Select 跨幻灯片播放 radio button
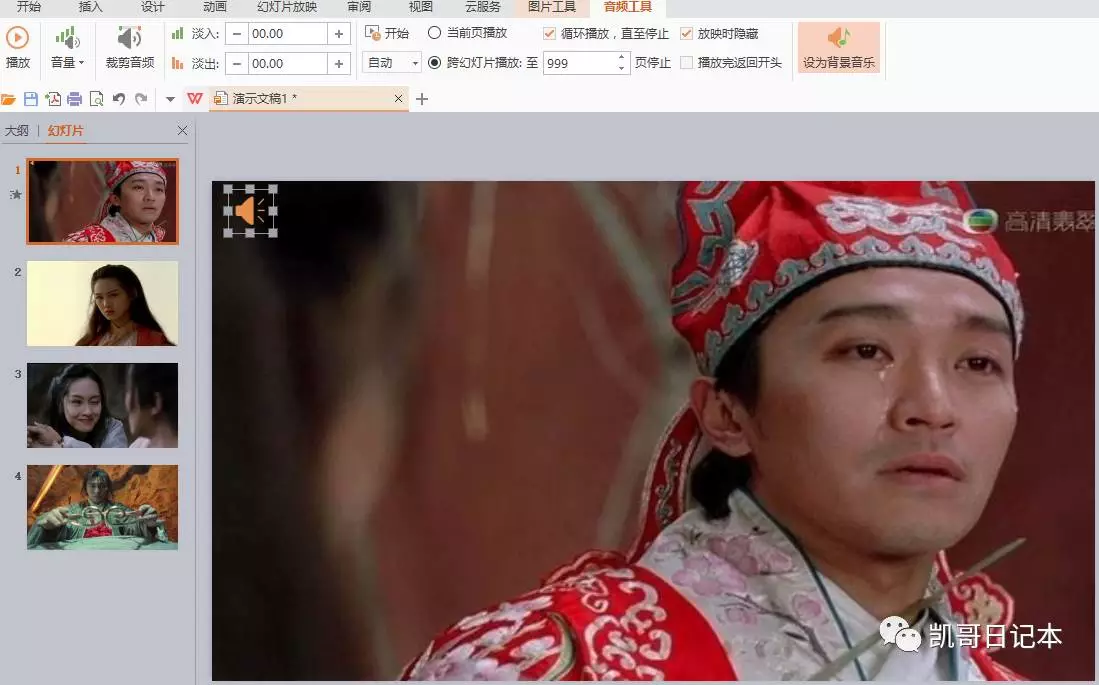The image size is (1099, 685). coord(434,62)
